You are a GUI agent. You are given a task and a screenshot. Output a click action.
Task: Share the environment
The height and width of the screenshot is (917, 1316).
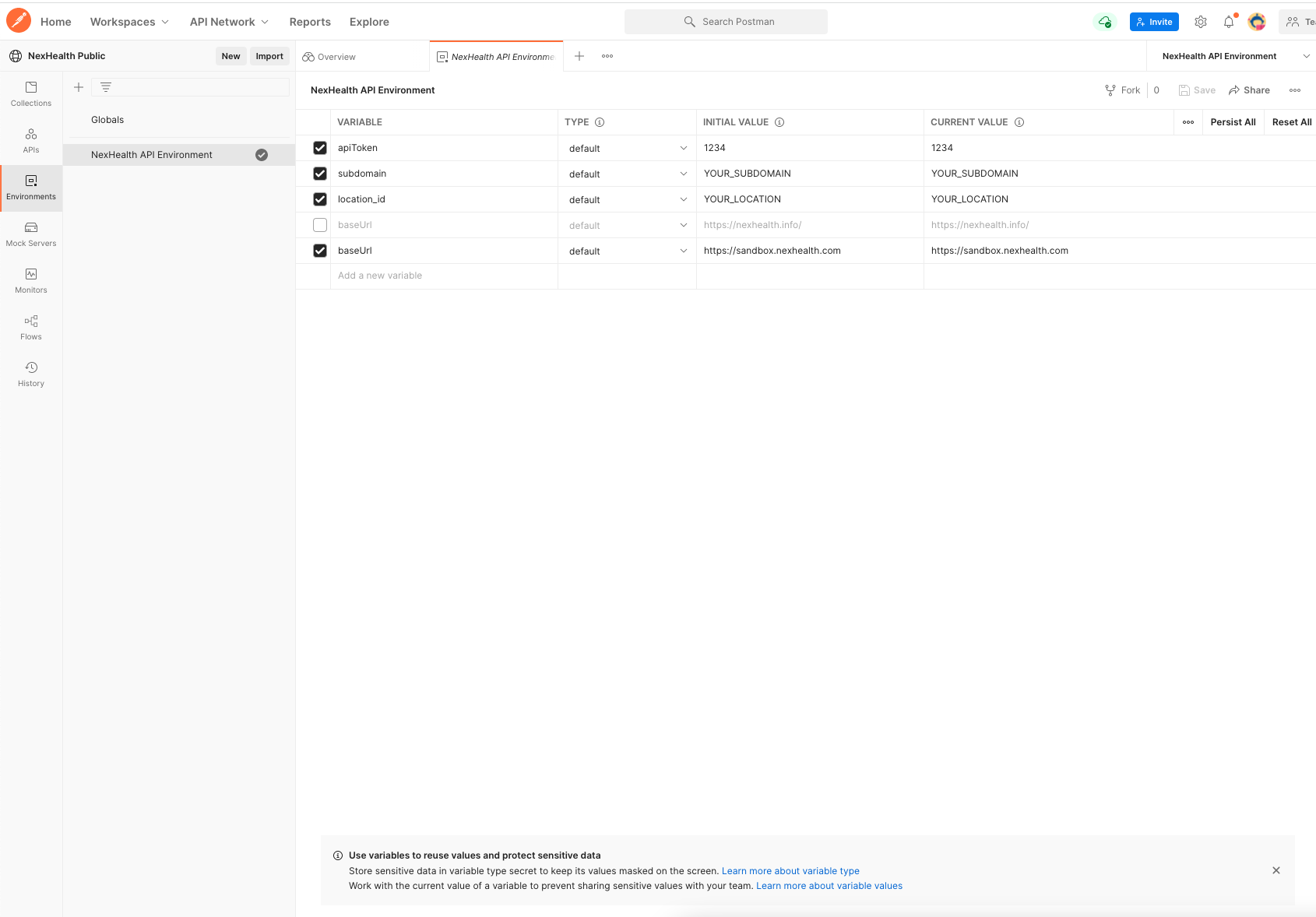[1249, 90]
